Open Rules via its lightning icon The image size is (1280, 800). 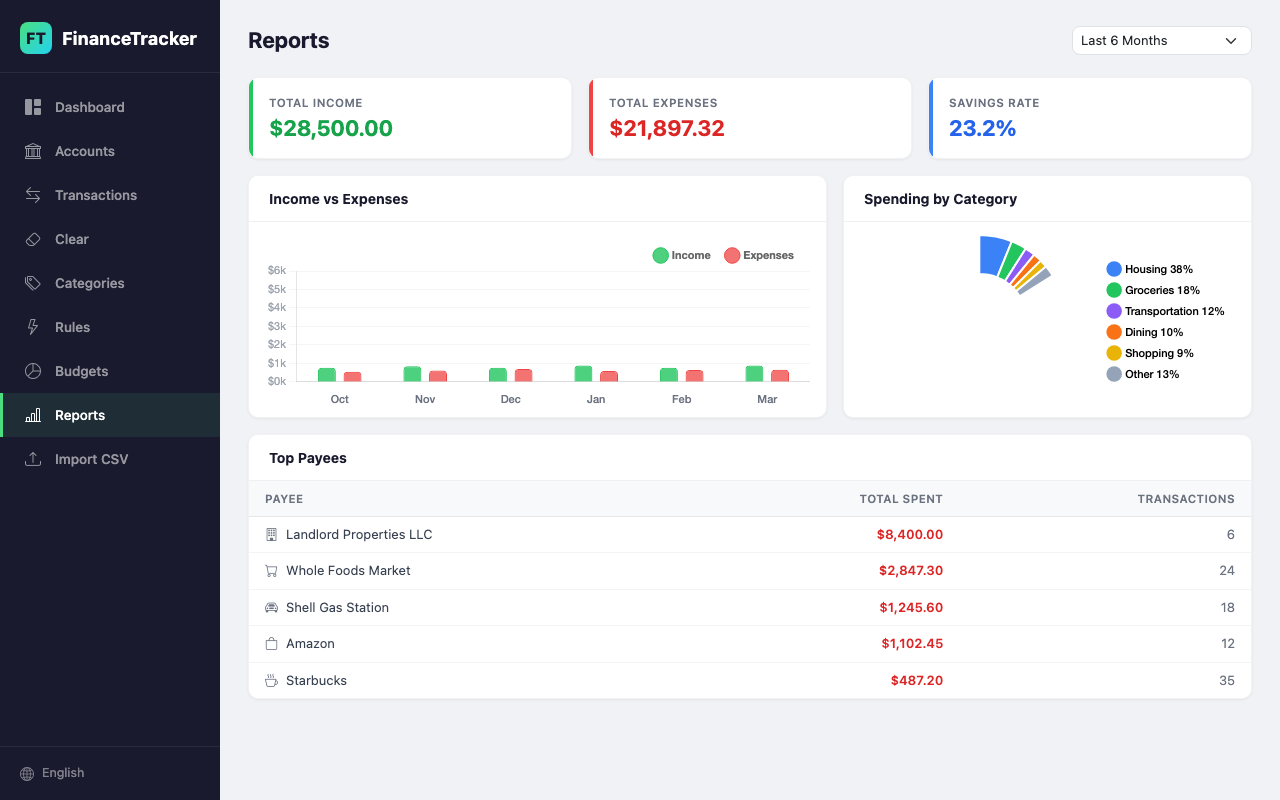click(33, 327)
